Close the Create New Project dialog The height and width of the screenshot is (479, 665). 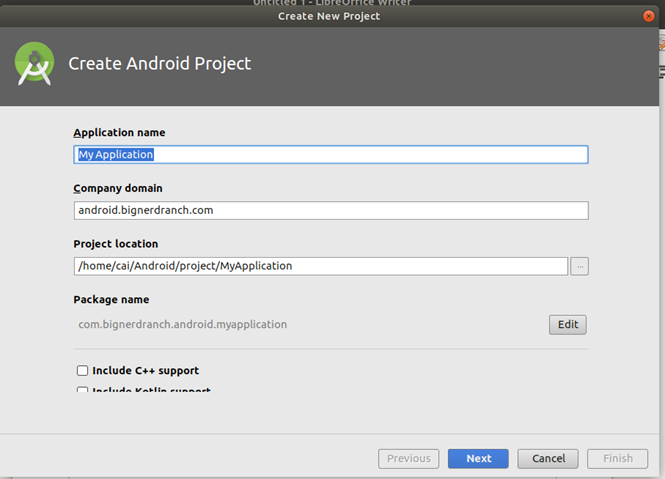pyautogui.click(x=648, y=16)
